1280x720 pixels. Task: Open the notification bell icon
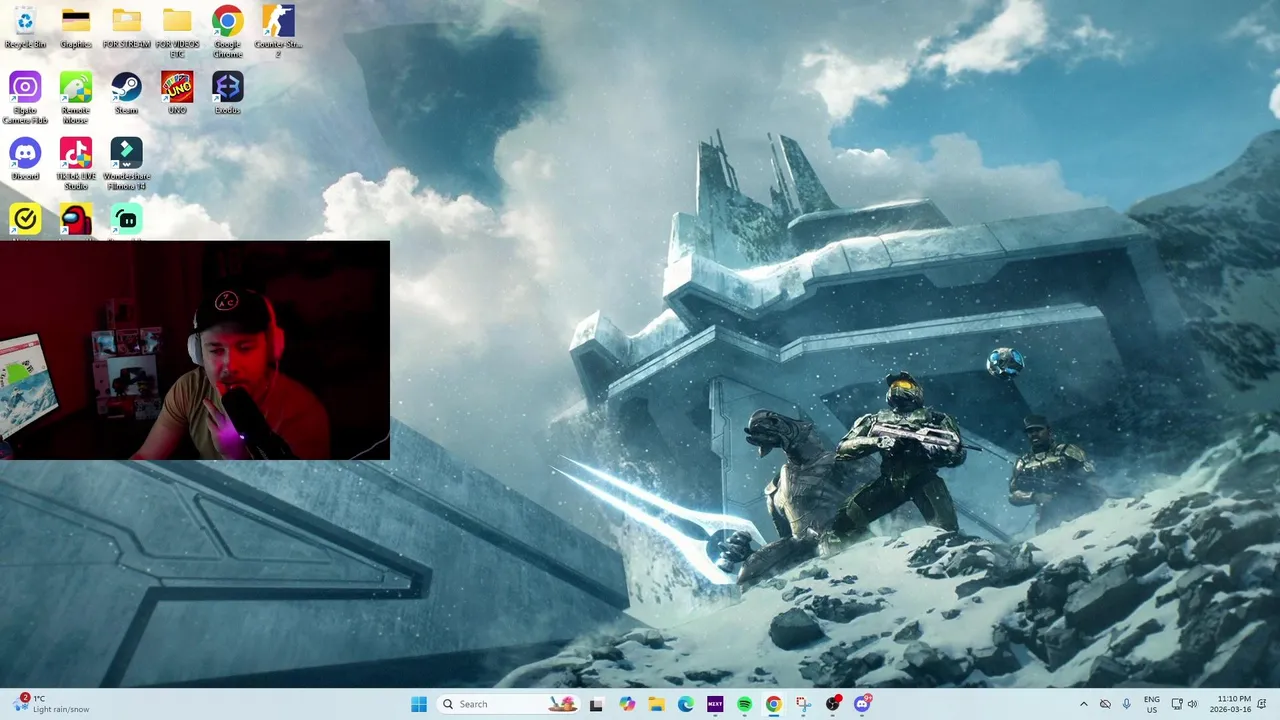coord(1262,704)
